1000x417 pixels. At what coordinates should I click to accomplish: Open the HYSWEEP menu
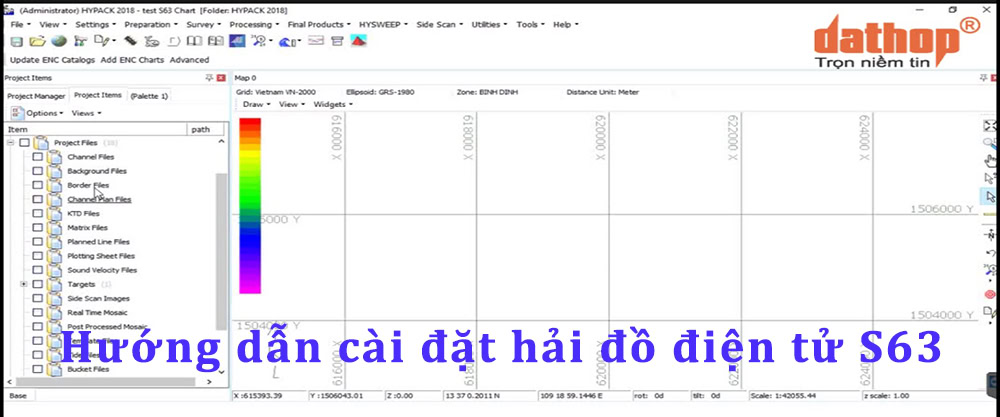tap(383, 24)
